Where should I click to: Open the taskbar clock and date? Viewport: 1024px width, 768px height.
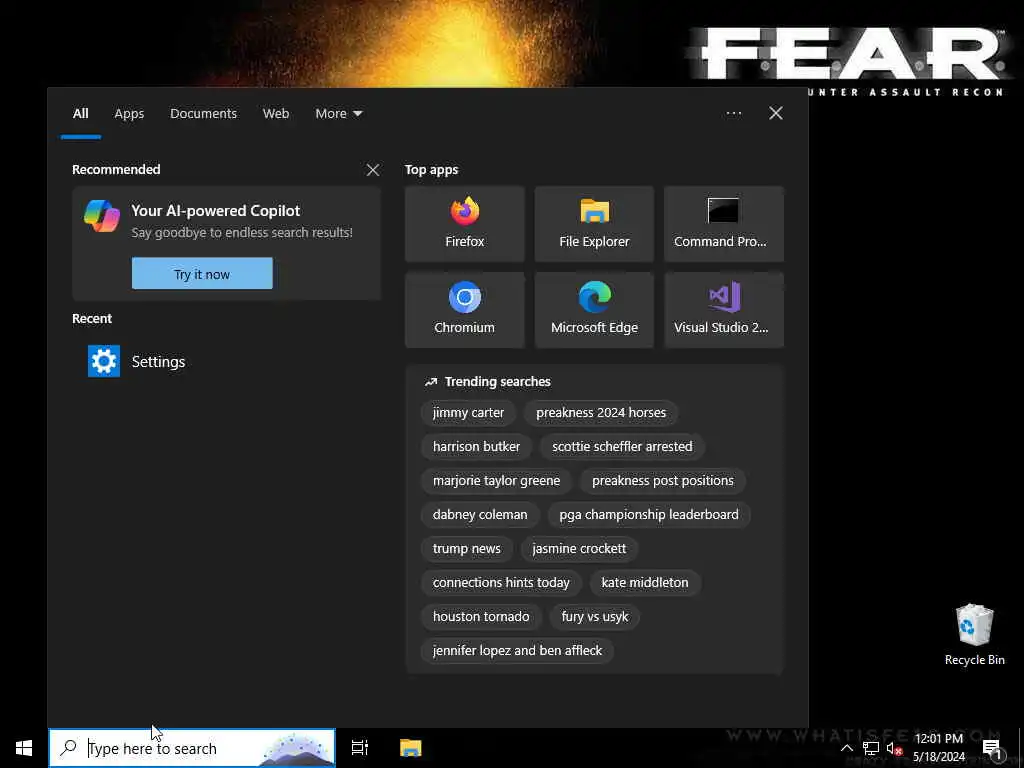point(938,748)
